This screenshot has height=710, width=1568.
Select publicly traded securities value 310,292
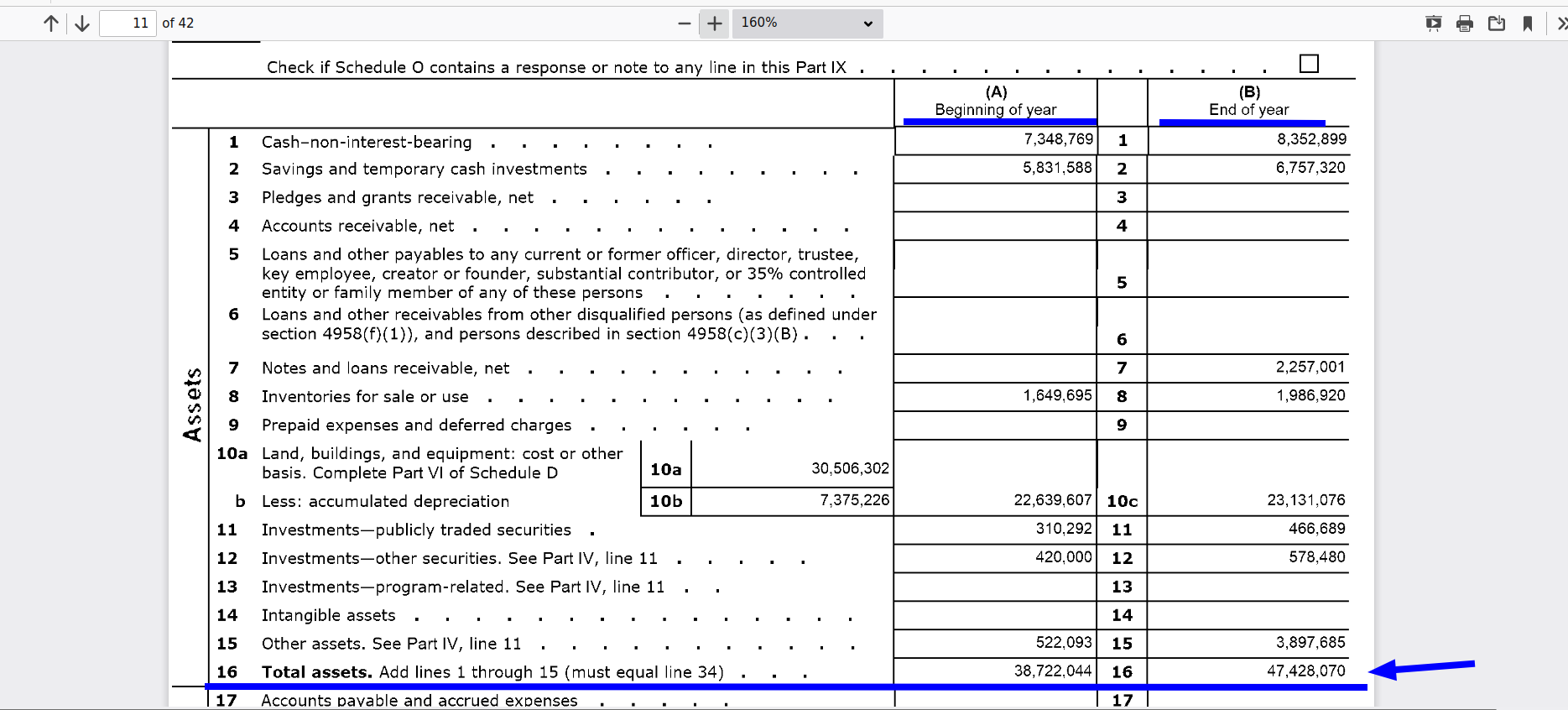(x=1064, y=529)
